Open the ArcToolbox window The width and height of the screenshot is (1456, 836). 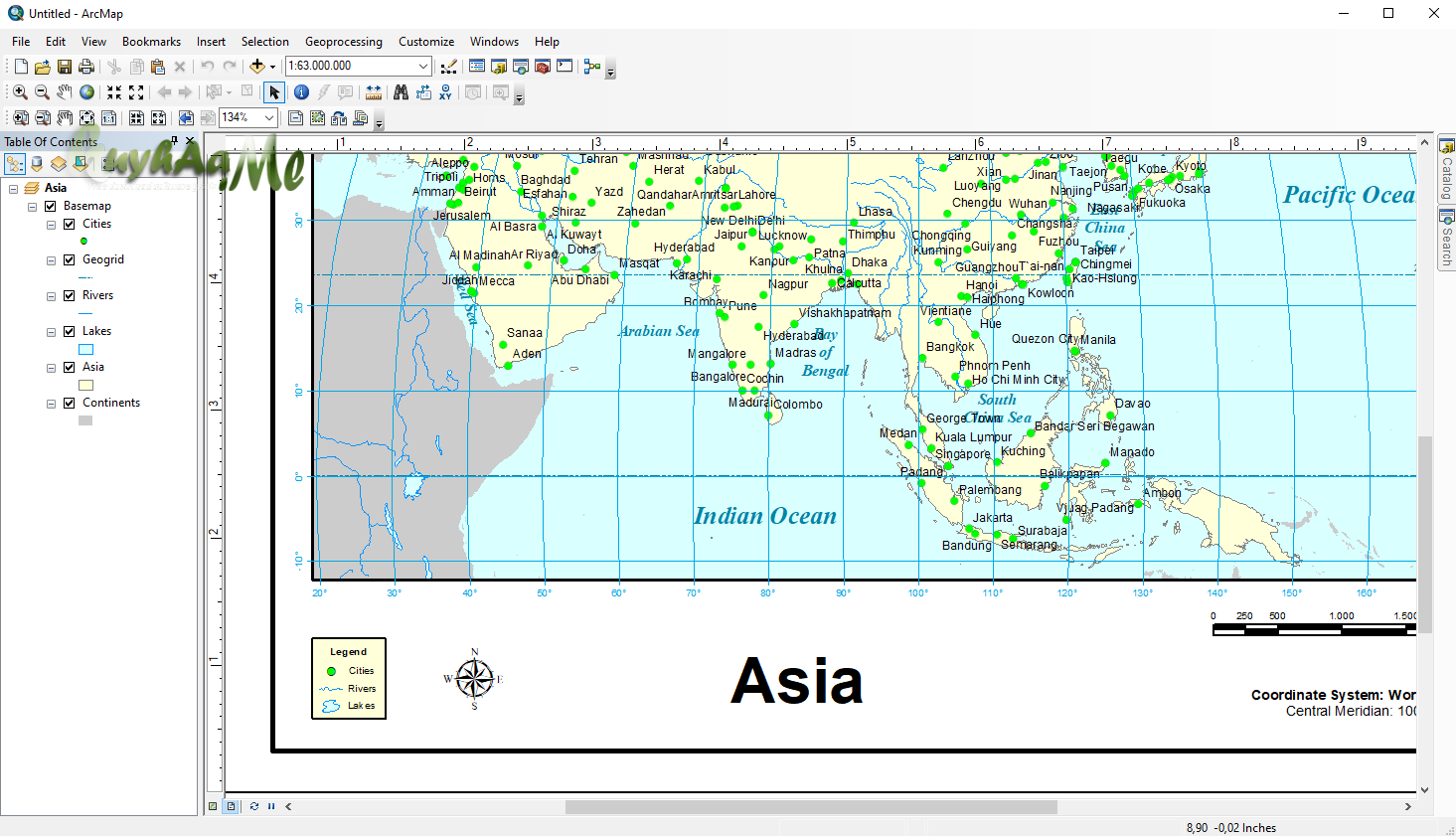tap(542, 66)
